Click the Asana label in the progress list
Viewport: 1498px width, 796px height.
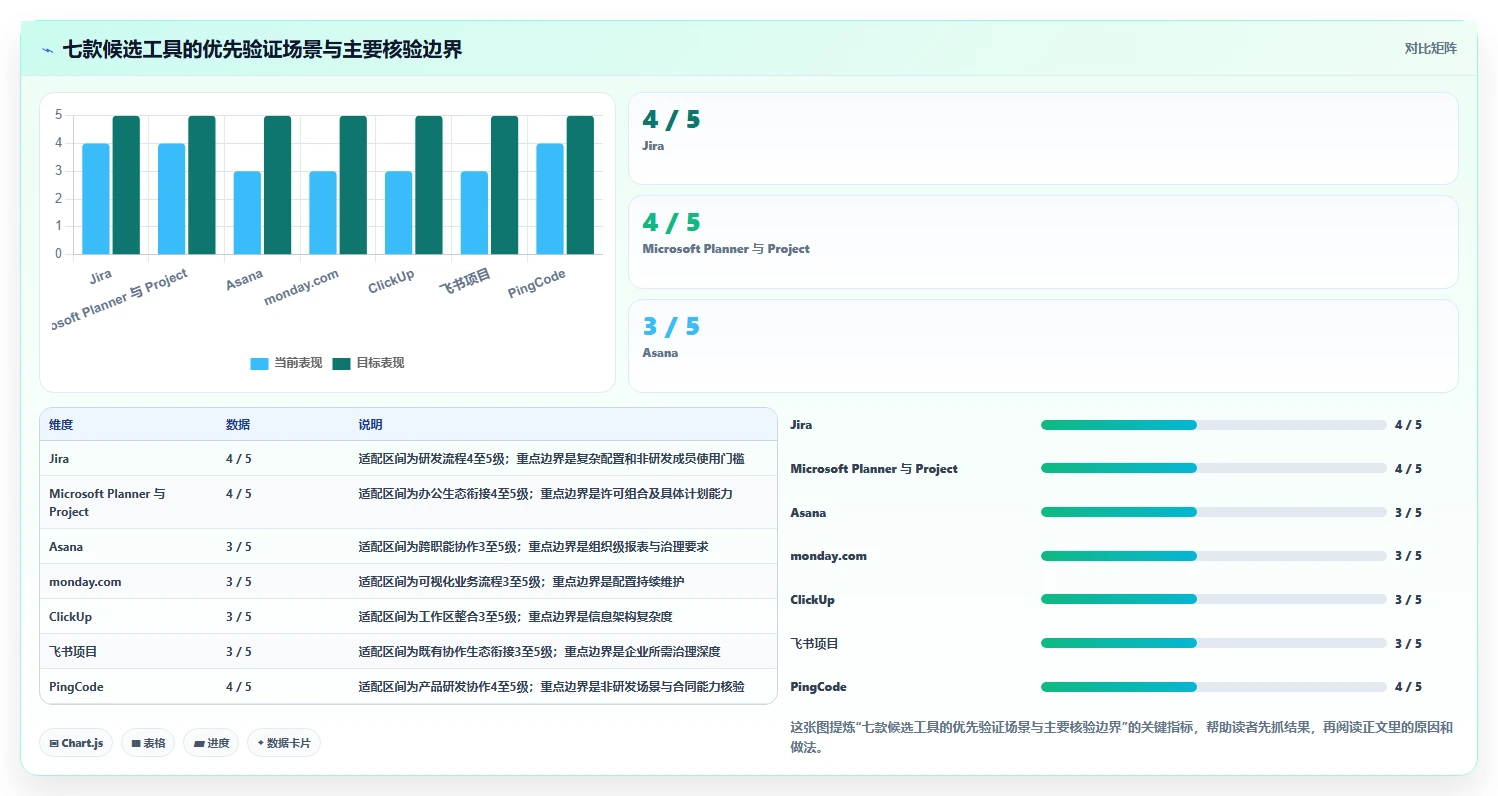808,513
